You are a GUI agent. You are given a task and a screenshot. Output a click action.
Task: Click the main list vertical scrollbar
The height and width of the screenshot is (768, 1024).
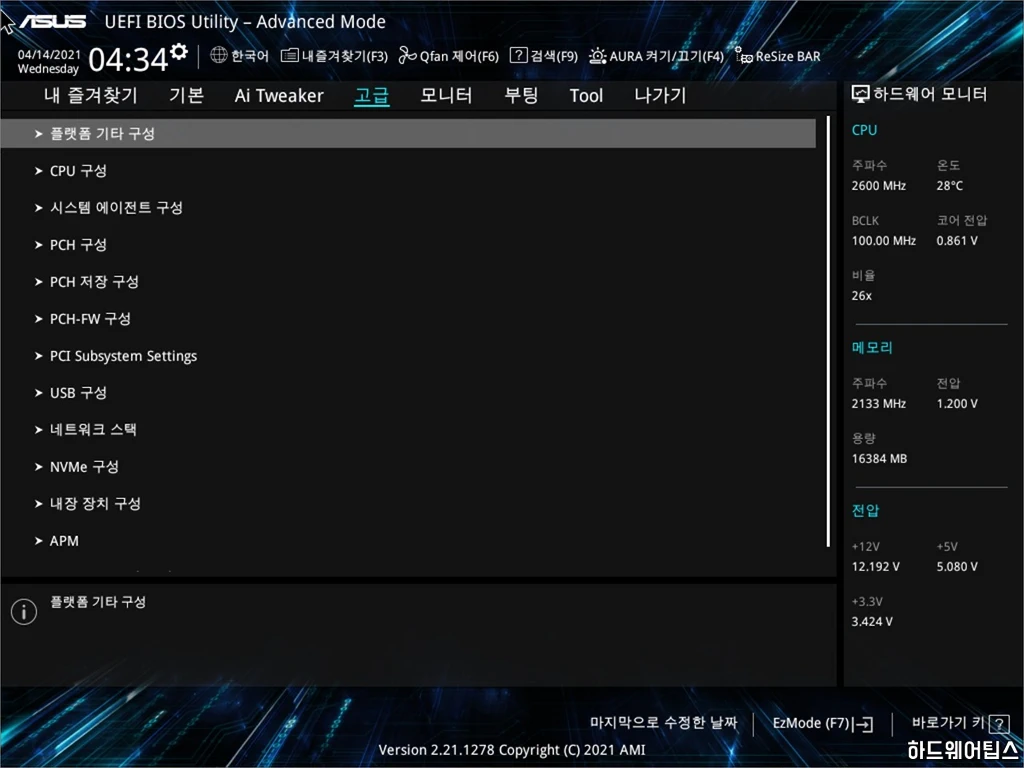coord(828,331)
